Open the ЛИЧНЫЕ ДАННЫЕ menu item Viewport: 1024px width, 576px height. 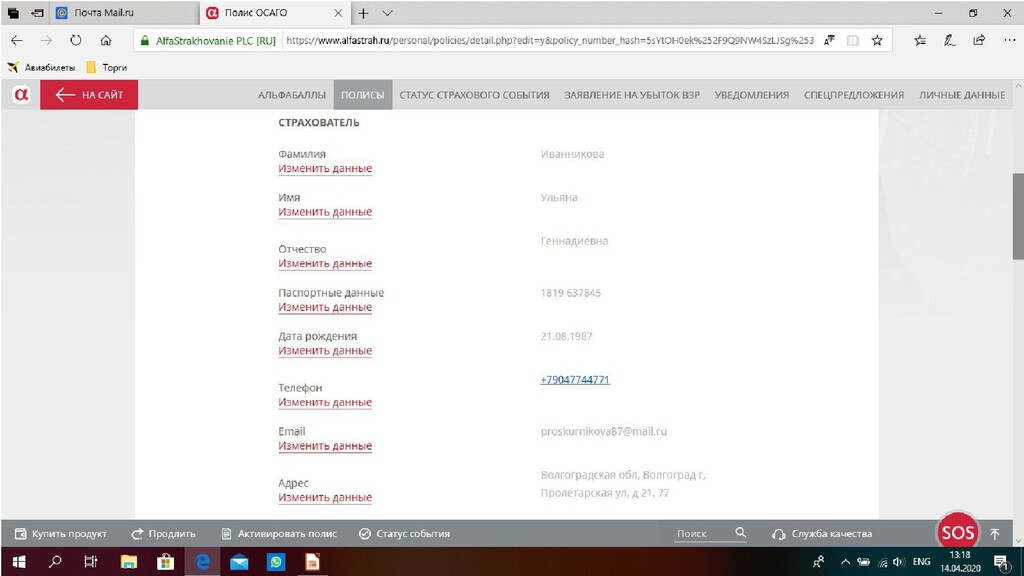(962, 95)
